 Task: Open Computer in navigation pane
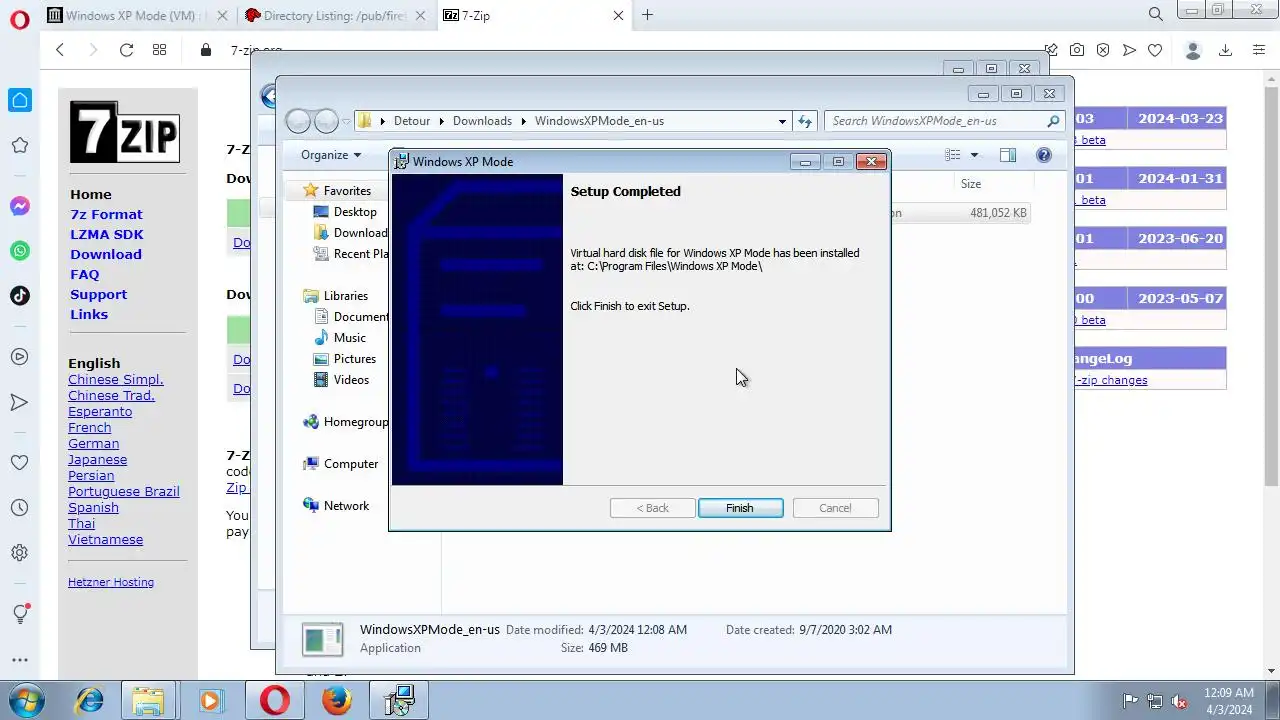click(x=340, y=464)
